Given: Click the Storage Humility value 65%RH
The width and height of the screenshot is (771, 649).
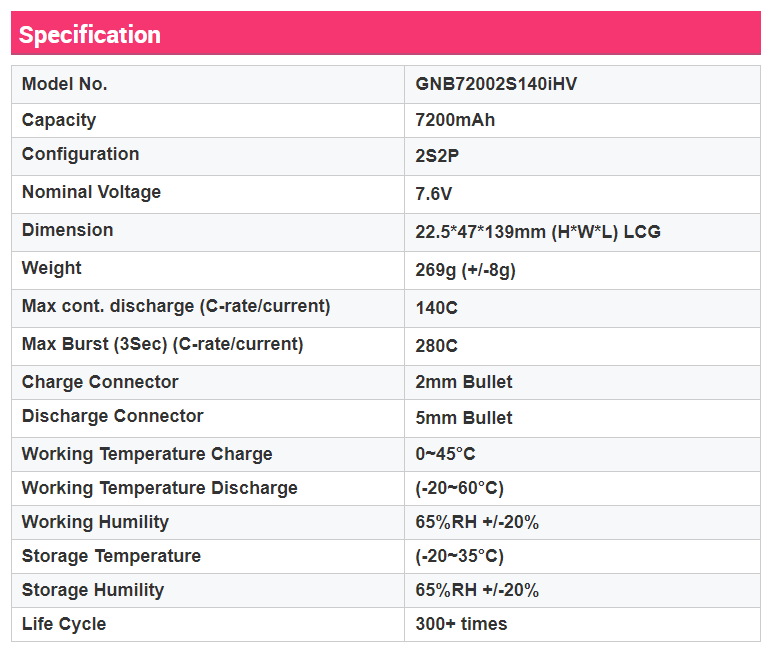Looking at the screenshot, I should click(476, 590).
